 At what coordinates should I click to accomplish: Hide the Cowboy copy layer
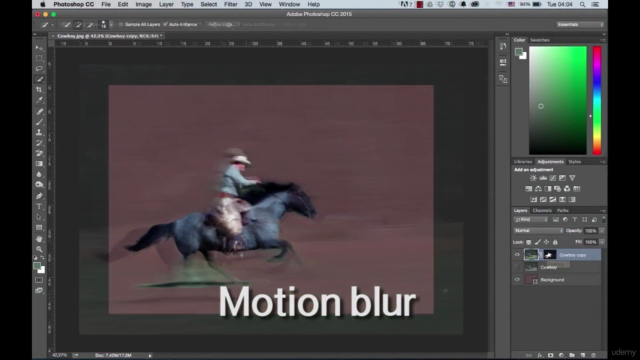pos(517,255)
